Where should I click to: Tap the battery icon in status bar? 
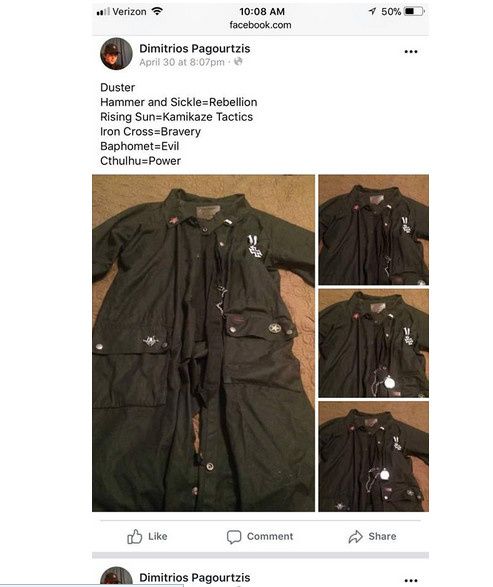click(x=414, y=12)
